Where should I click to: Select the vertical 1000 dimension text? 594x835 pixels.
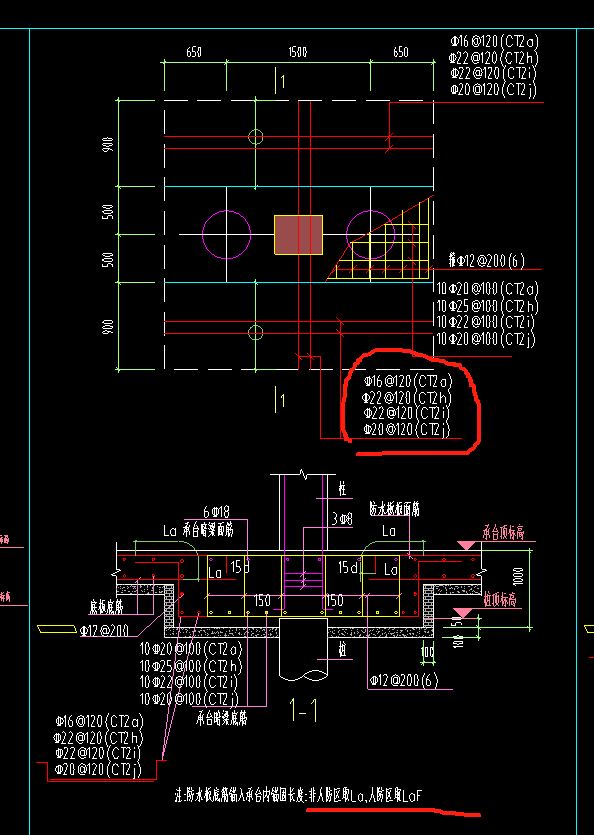point(518,577)
